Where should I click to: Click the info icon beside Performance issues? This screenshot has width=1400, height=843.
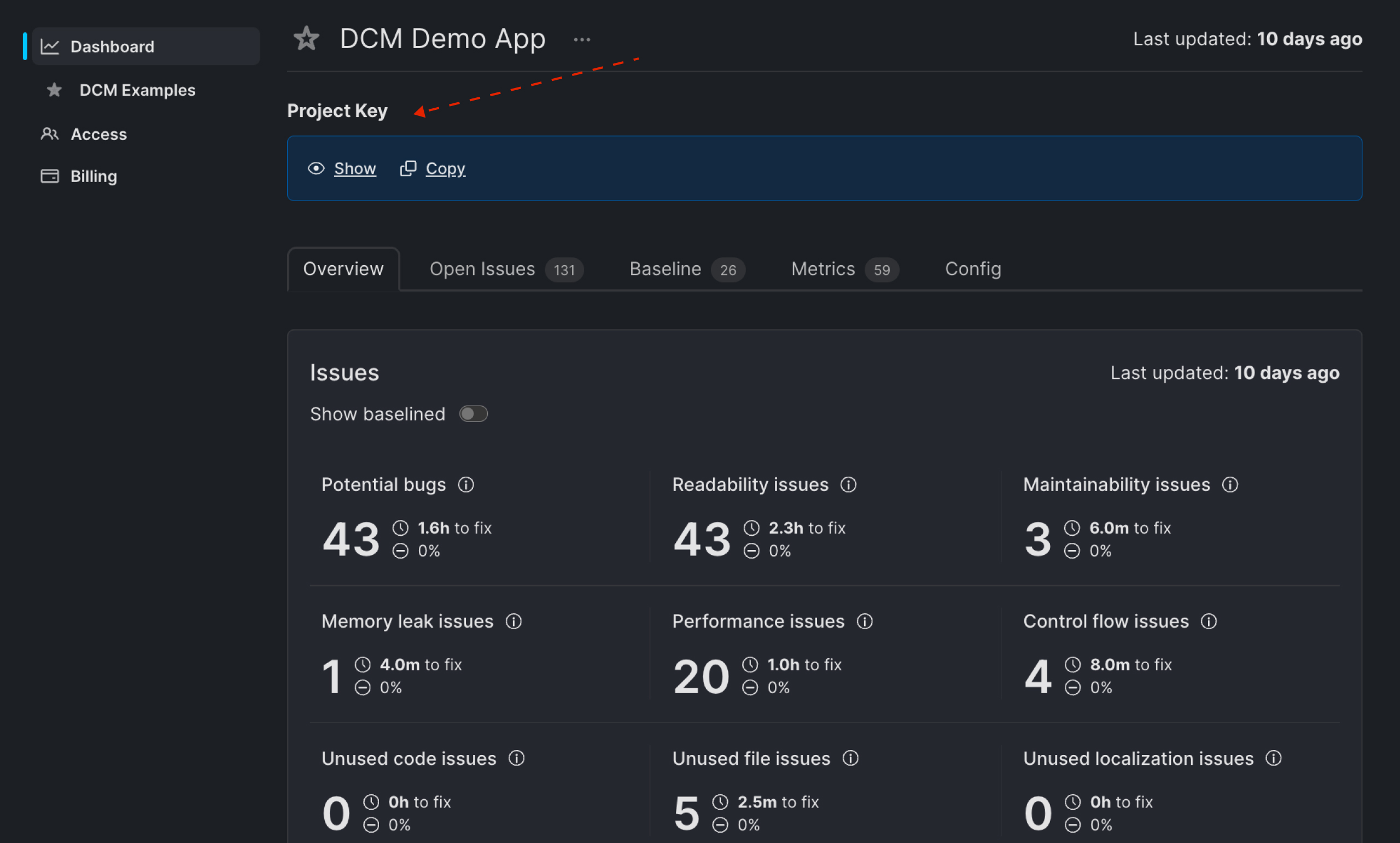point(865,622)
